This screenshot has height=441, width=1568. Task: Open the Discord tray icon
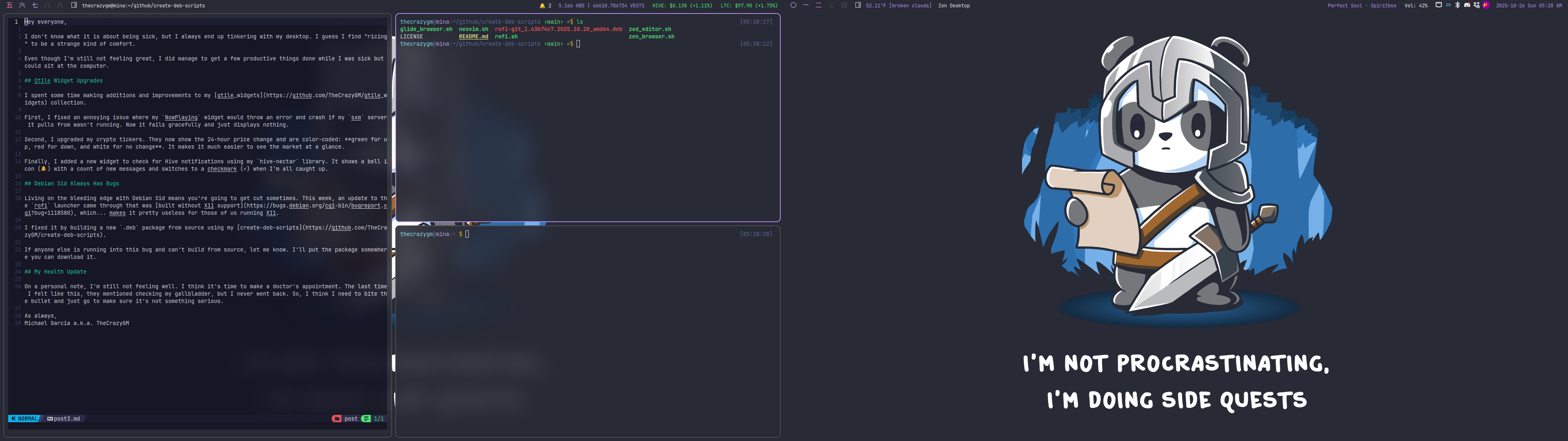click(x=1467, y=5)
